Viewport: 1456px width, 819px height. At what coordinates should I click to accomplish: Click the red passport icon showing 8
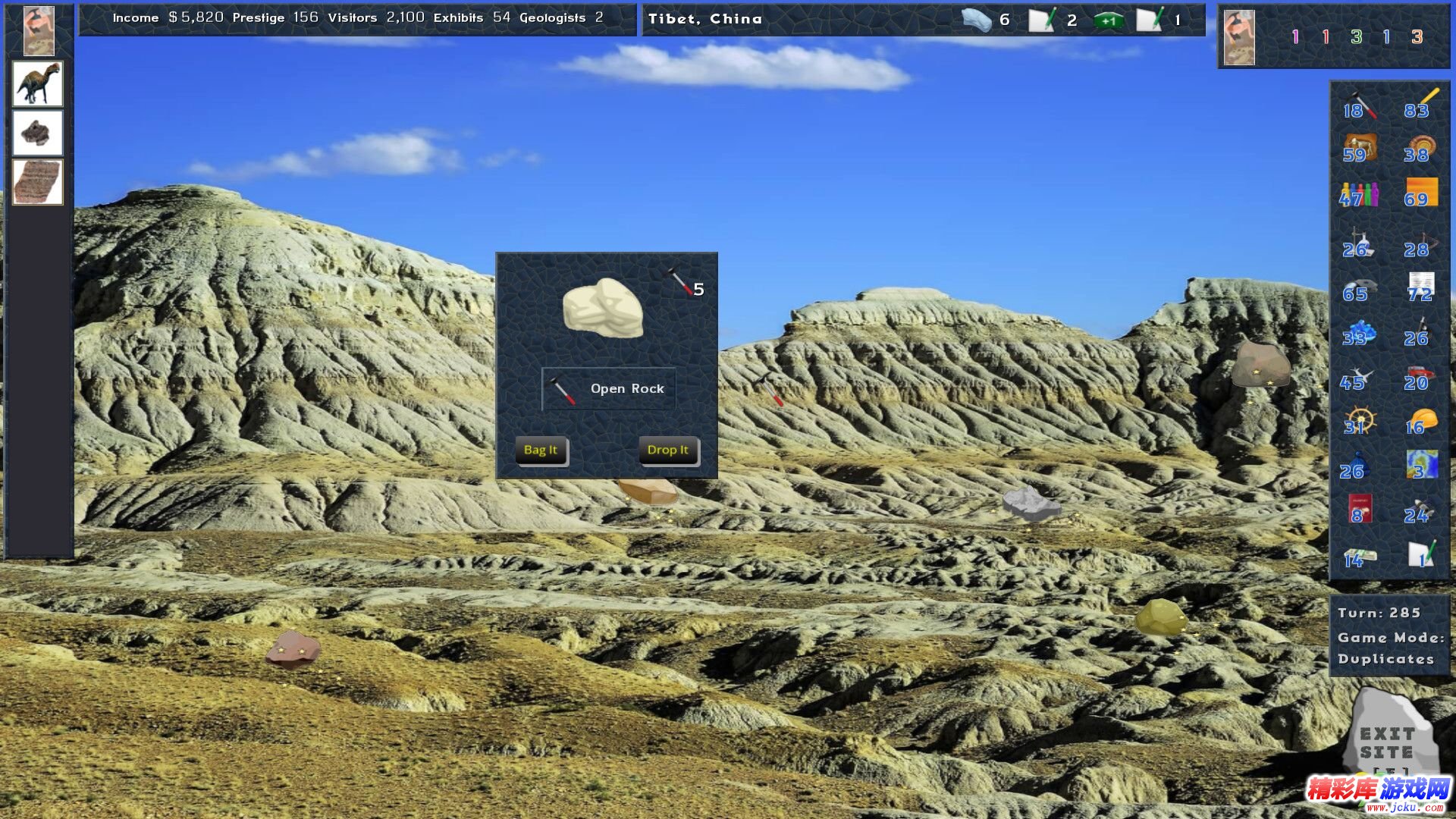1359,510
